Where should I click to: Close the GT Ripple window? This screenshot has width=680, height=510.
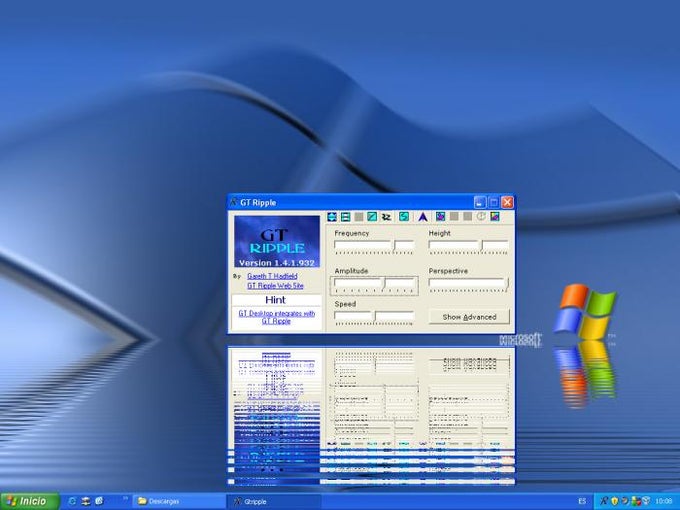507,202
